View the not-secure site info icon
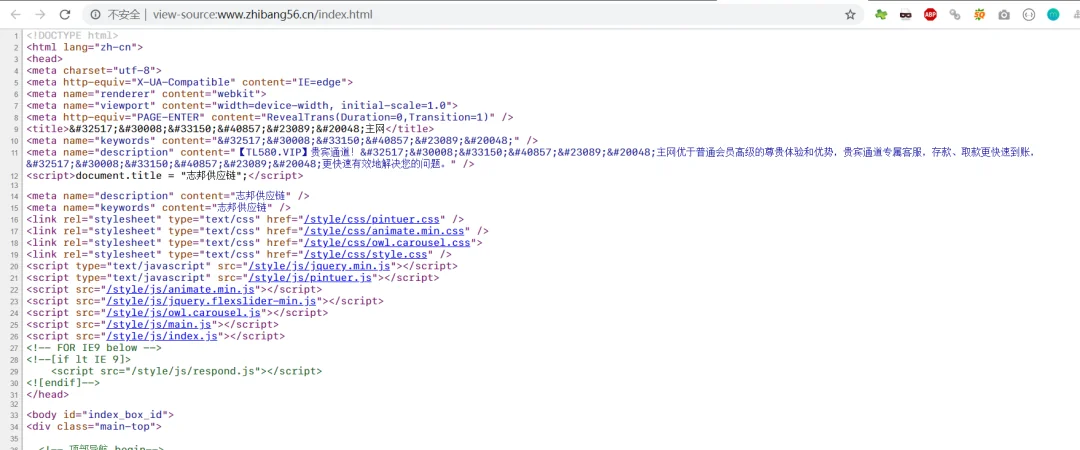This screenshot has width=1080, height=450. [95, 14]
